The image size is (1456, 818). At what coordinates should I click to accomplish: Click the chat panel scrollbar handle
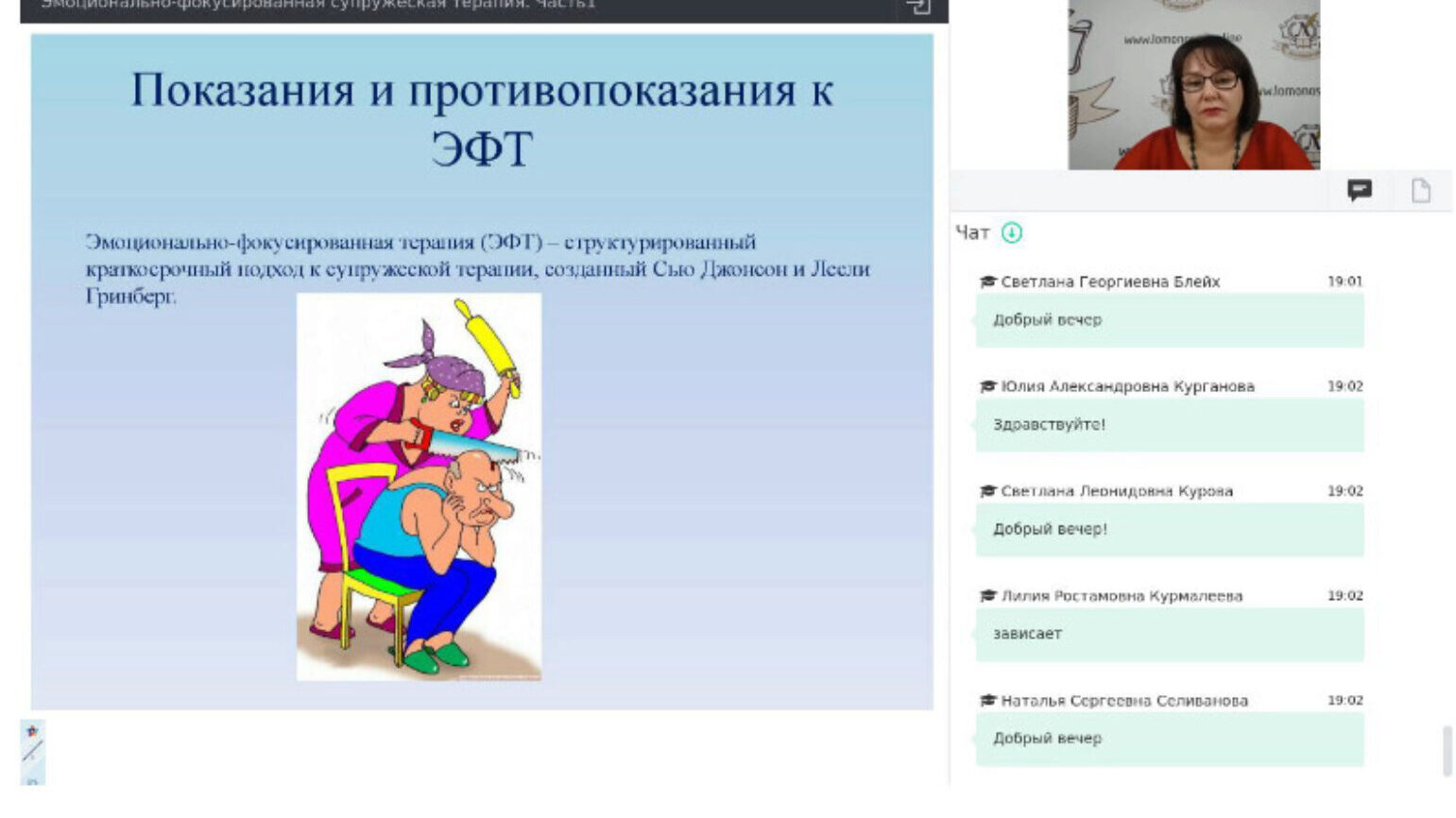click(x=1447, y=750)
